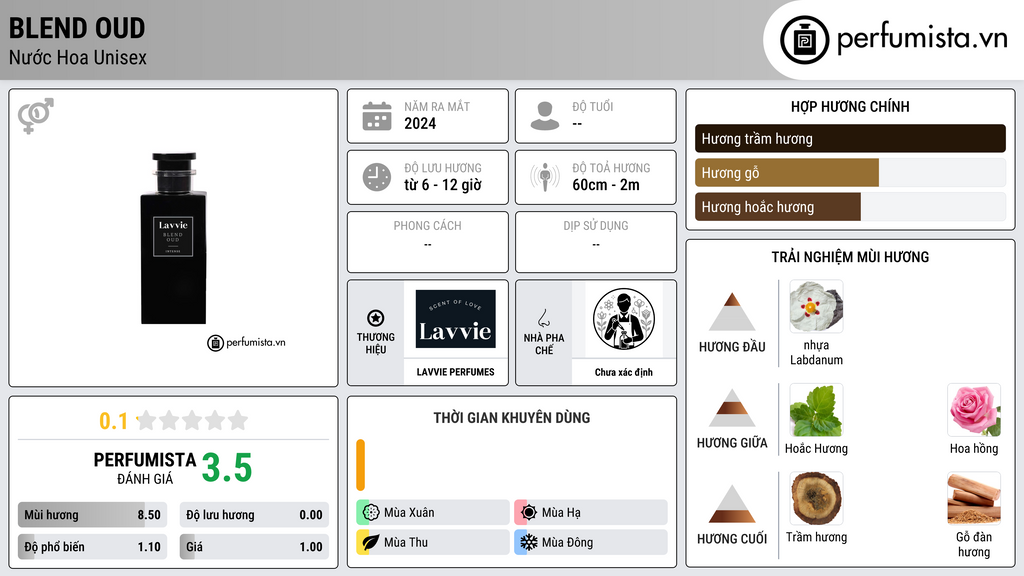Click the Lavvie brand logo image

pos(455,319)
